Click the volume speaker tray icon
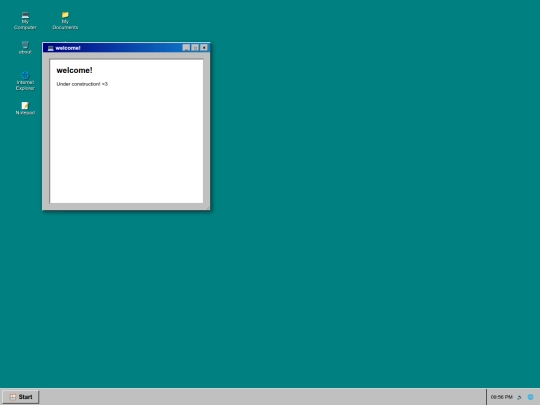 pyautogui.click(x=519, y=397)
